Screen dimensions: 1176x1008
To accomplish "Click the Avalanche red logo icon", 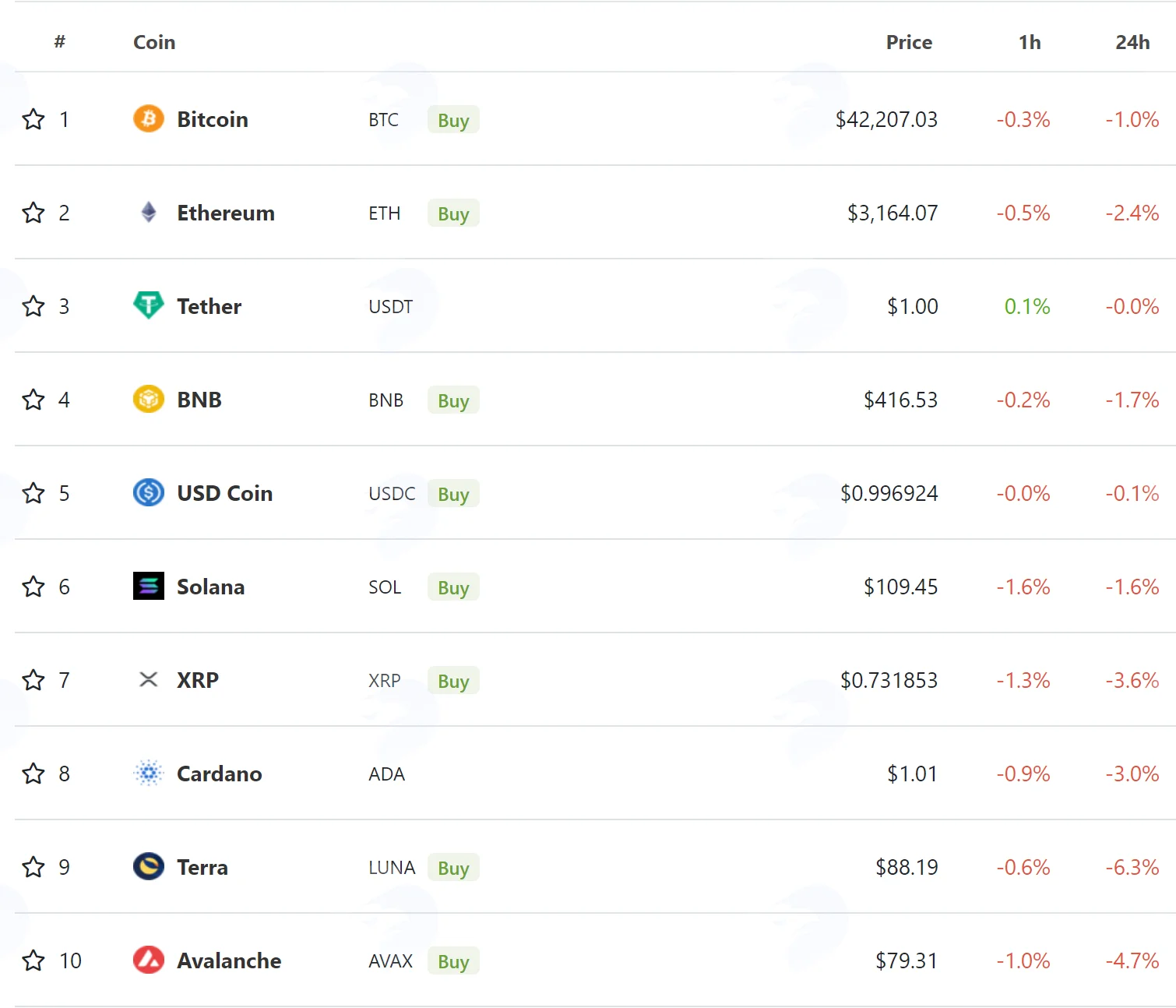I will 149,960.
